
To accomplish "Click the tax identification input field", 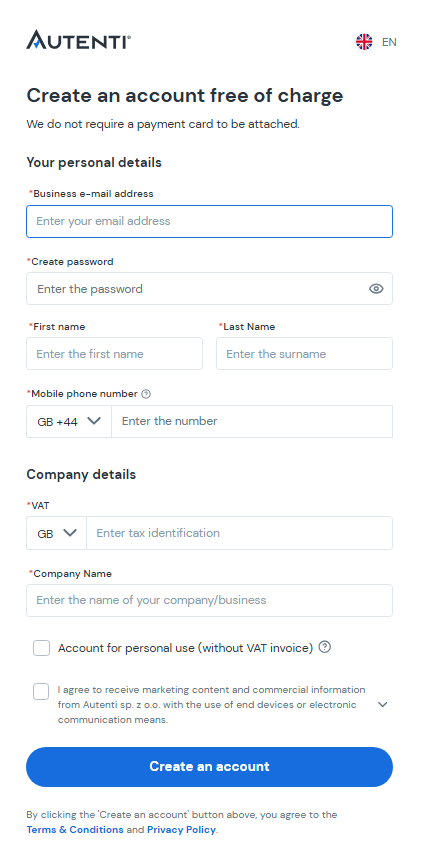I will click(239, 533).
